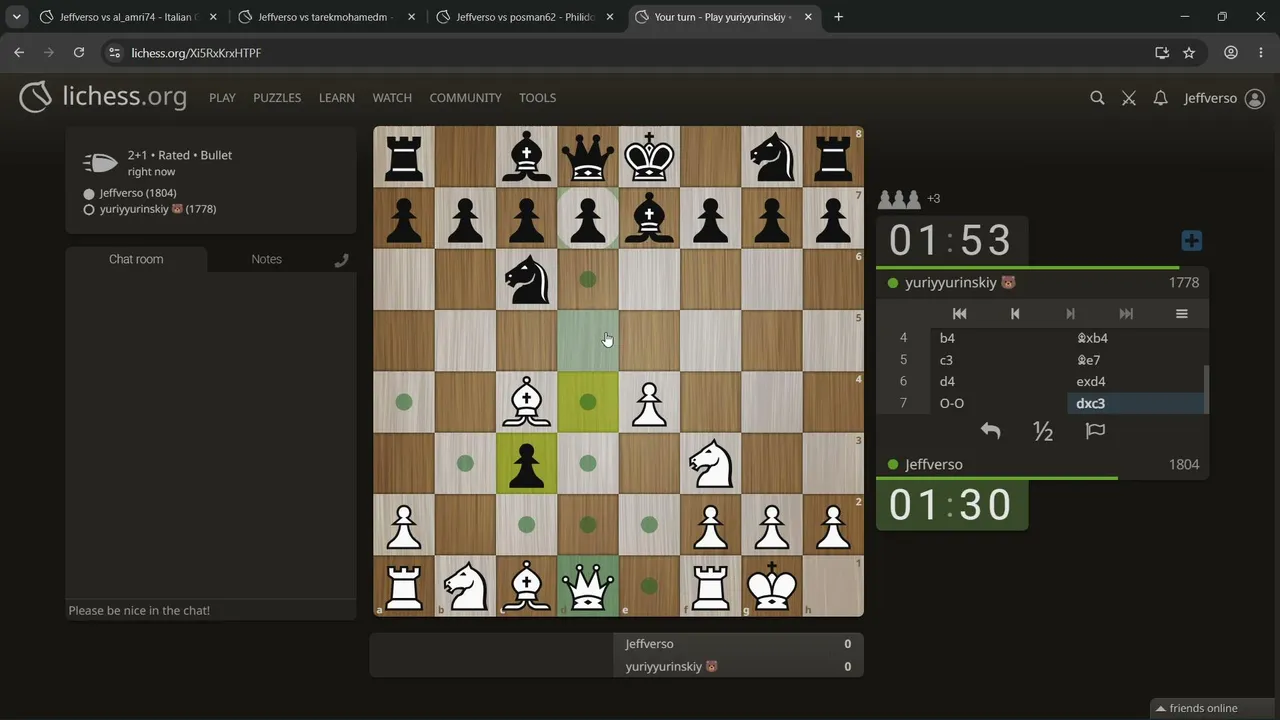Click the move list scrollbar
The image size is (1280, 720).
tap(1206, 389)
